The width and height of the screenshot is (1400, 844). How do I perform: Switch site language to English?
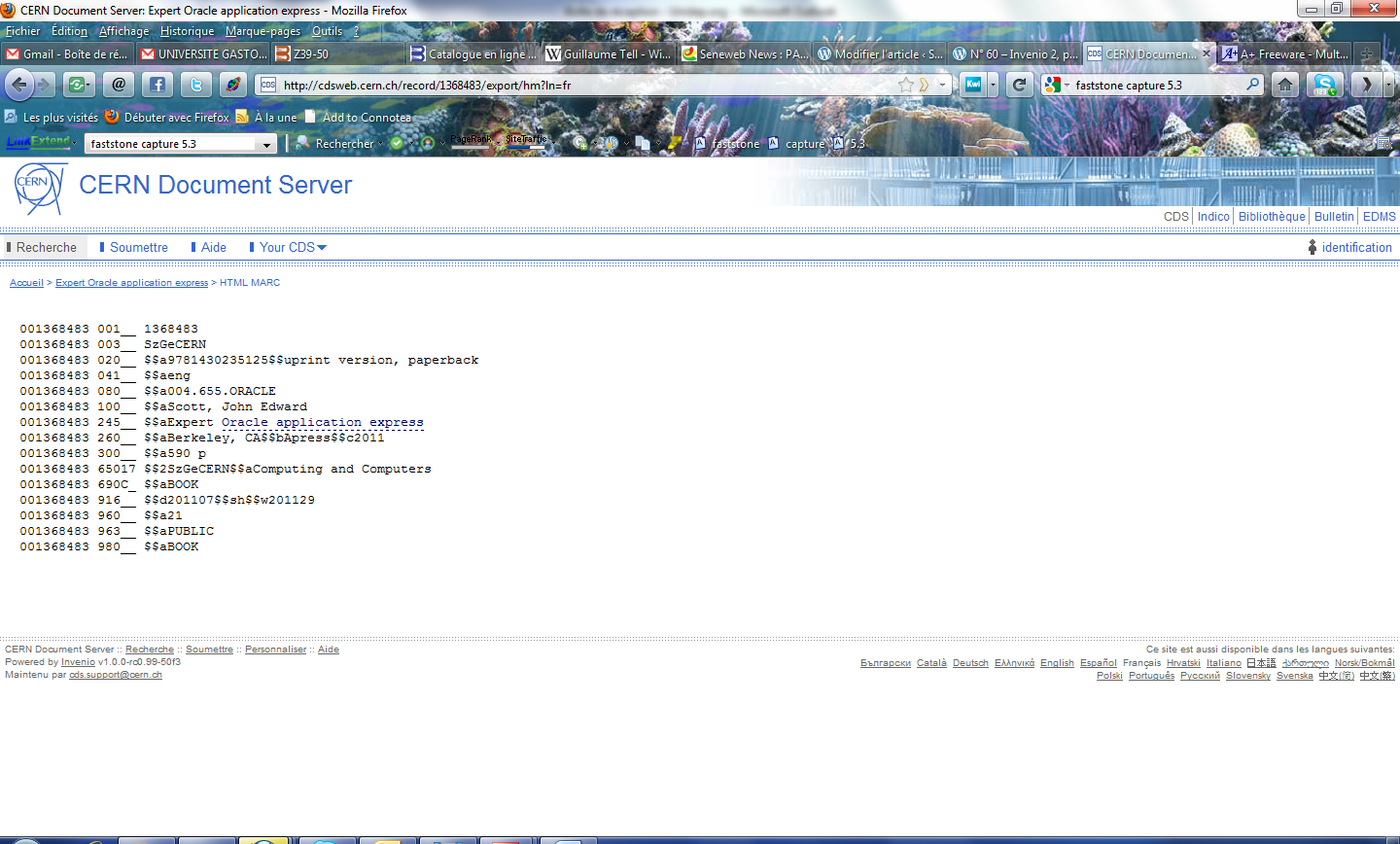tap(1057, 663)
